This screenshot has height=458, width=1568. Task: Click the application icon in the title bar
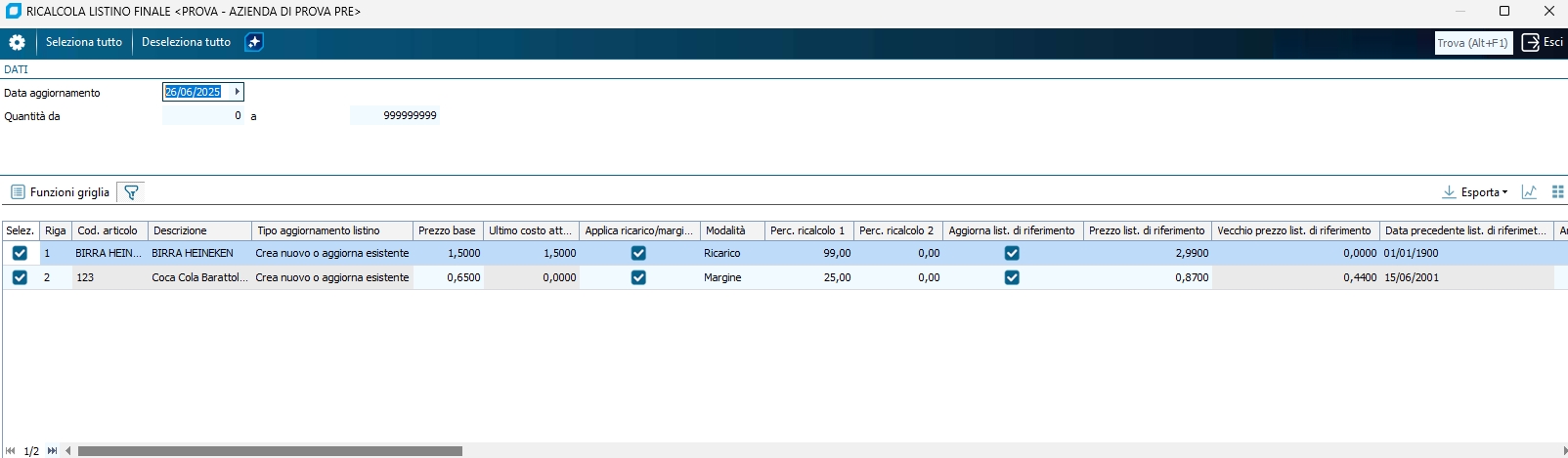click(14, 12)
